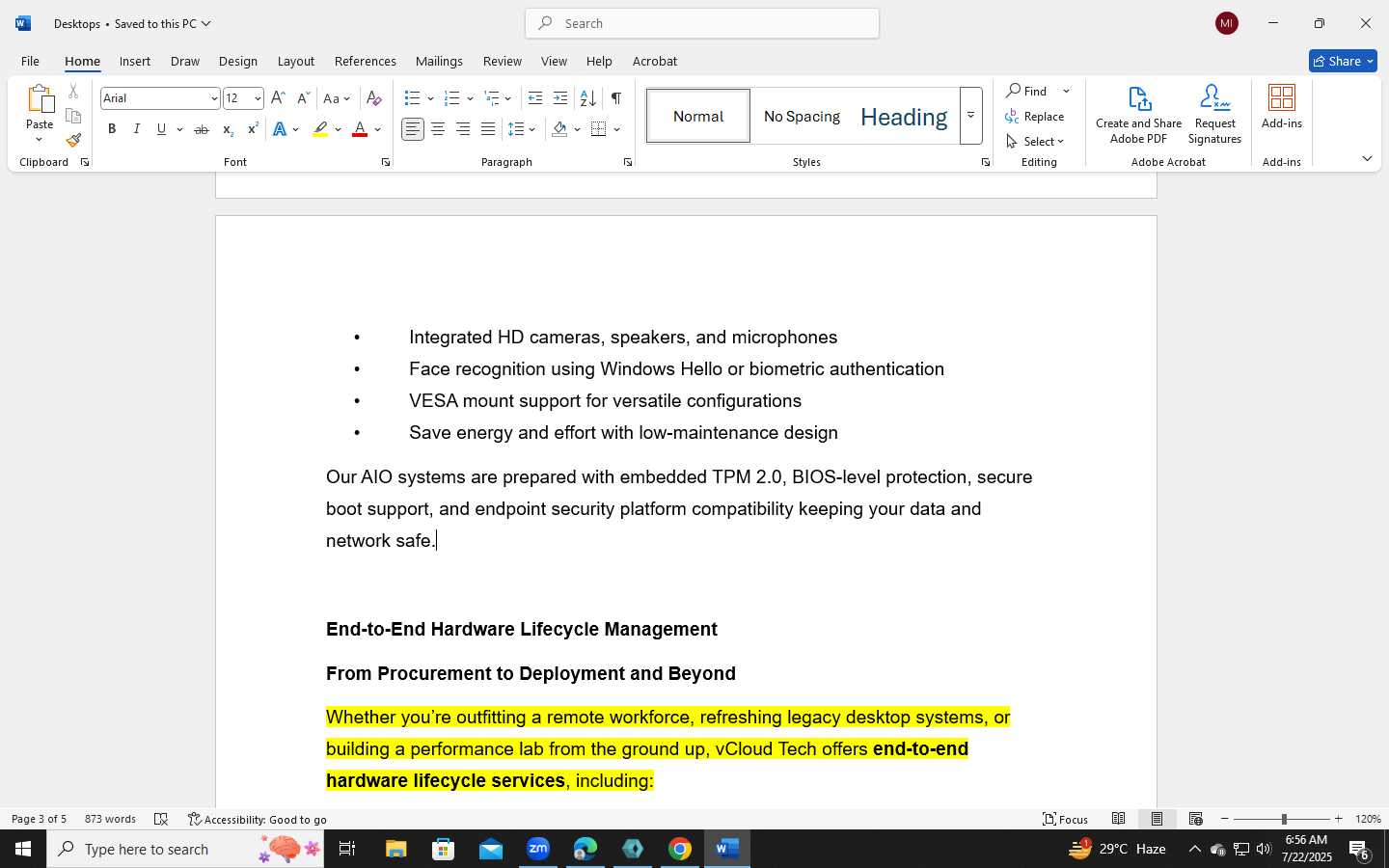Click the Text Effects icon
This screenshot has height=868, width=1389.
tap(280, 129)
